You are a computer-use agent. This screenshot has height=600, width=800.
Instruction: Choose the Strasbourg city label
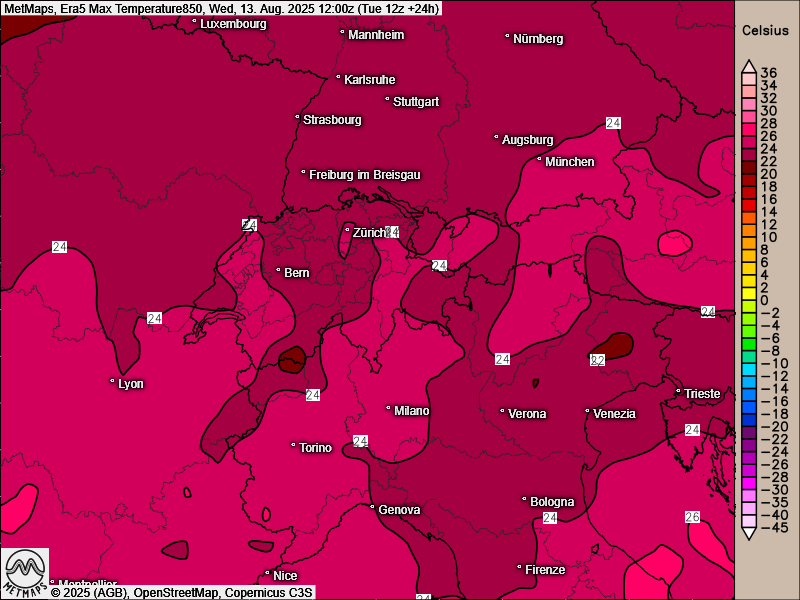click(x=332, y=120)
